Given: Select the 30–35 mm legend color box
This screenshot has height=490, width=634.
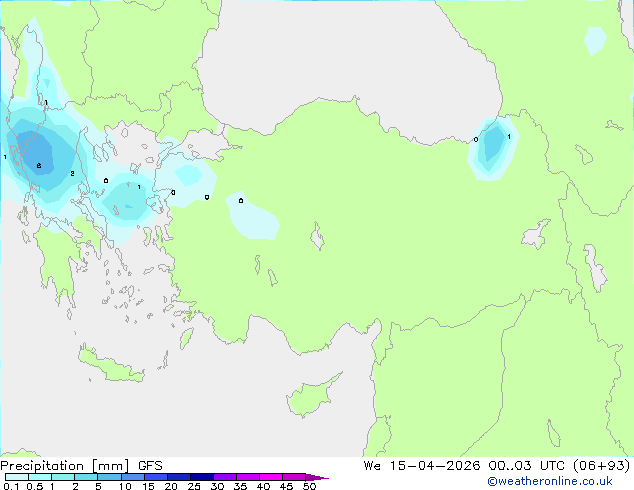Looking at the screenshot, I should pyautogui.click(x=225, y=477).
